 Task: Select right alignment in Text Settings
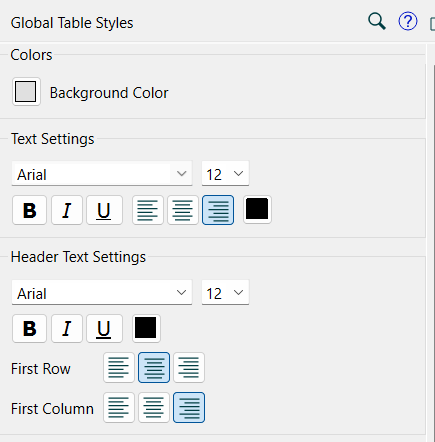point(218,210)
